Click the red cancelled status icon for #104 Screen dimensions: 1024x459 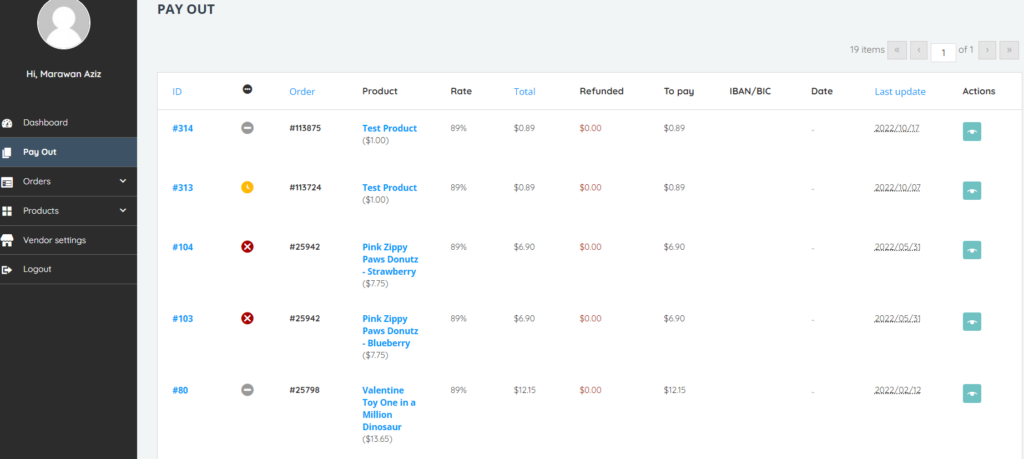pos(247,247)
